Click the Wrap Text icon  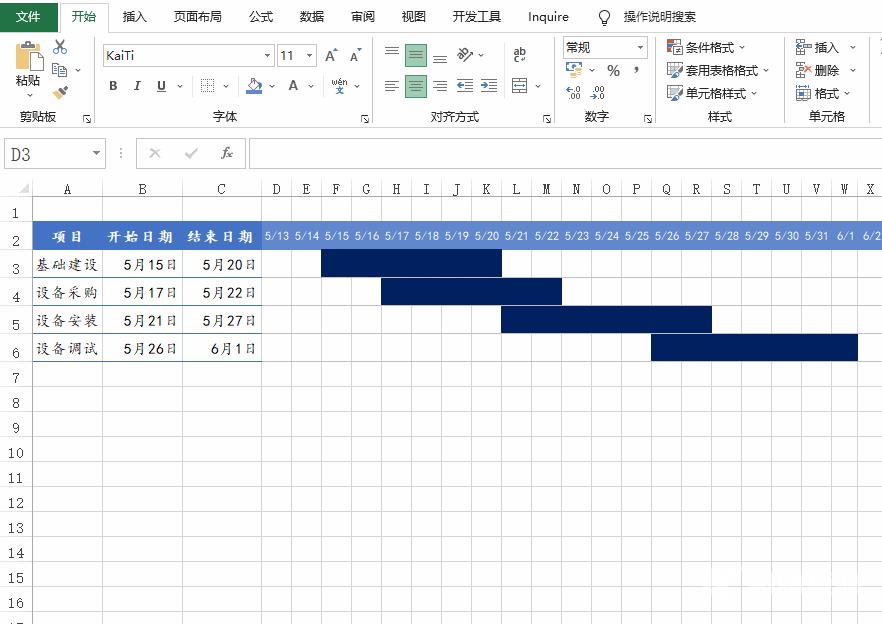click(520, 55)
